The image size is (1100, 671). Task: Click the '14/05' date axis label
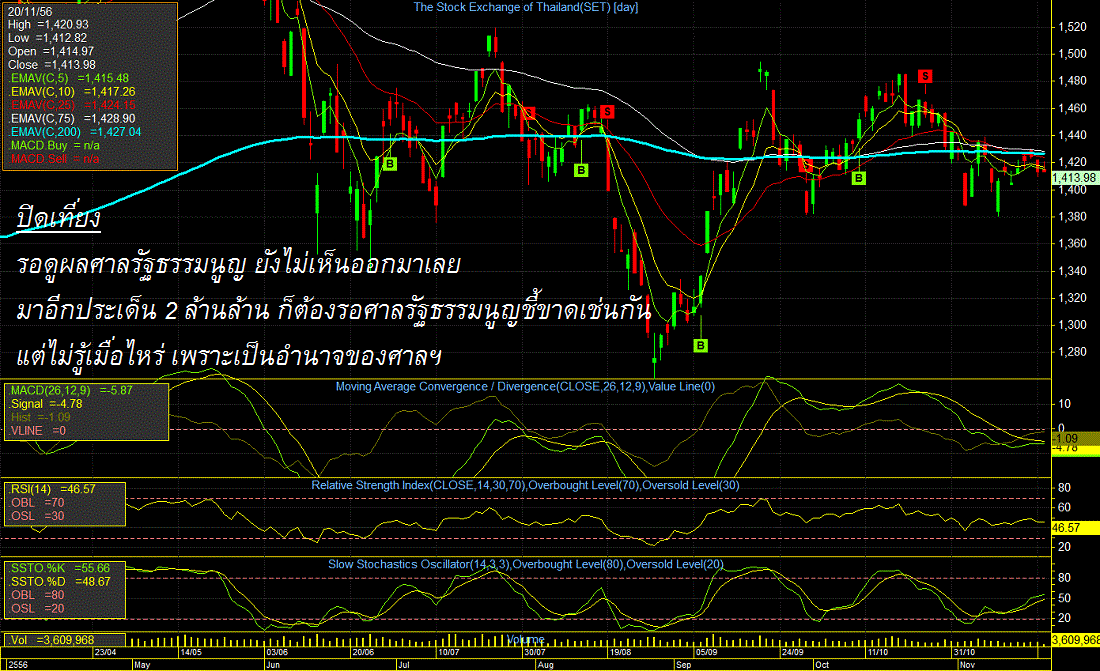click(x=191, y=652)
